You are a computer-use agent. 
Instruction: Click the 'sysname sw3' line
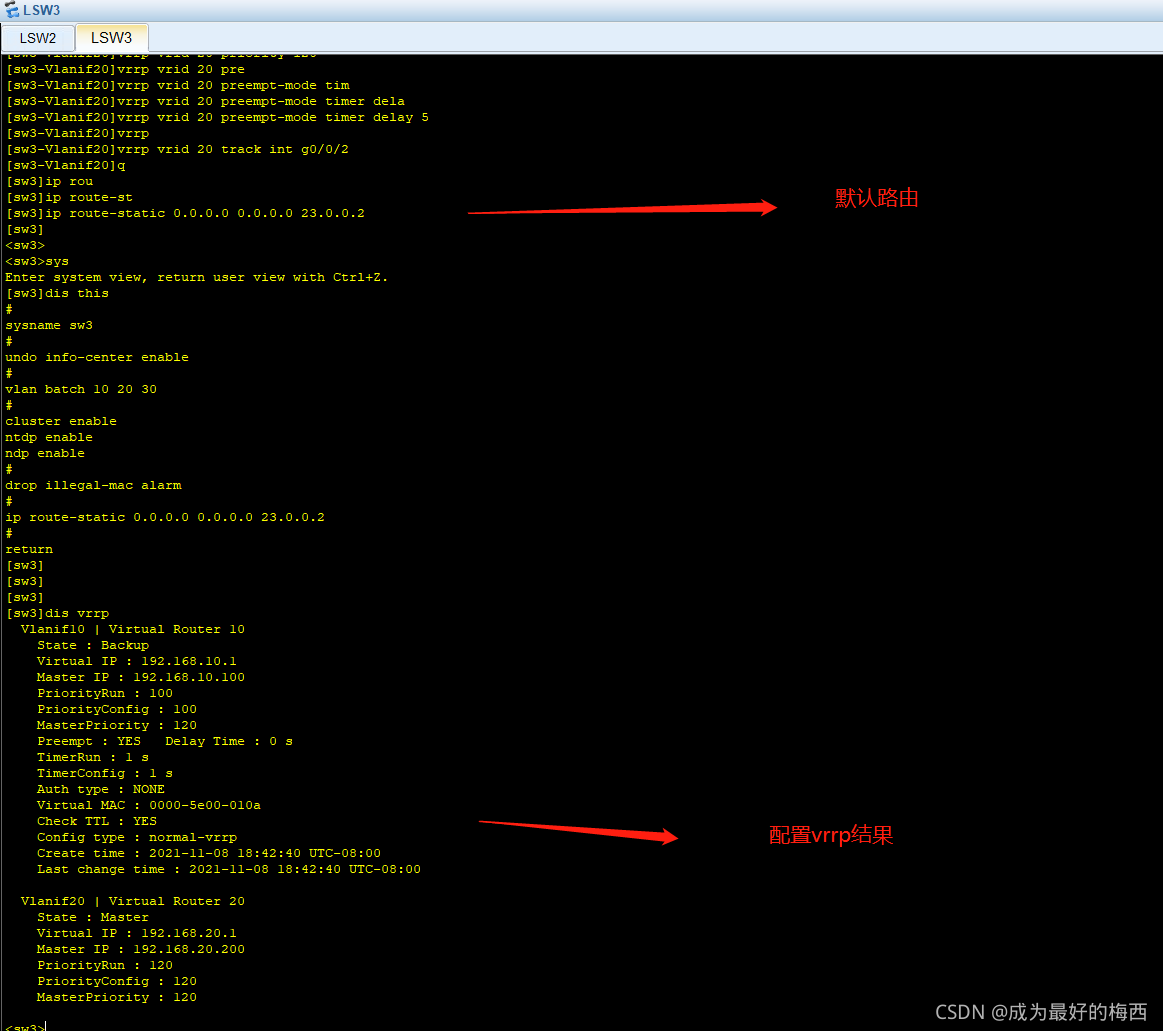coord(49,325)
